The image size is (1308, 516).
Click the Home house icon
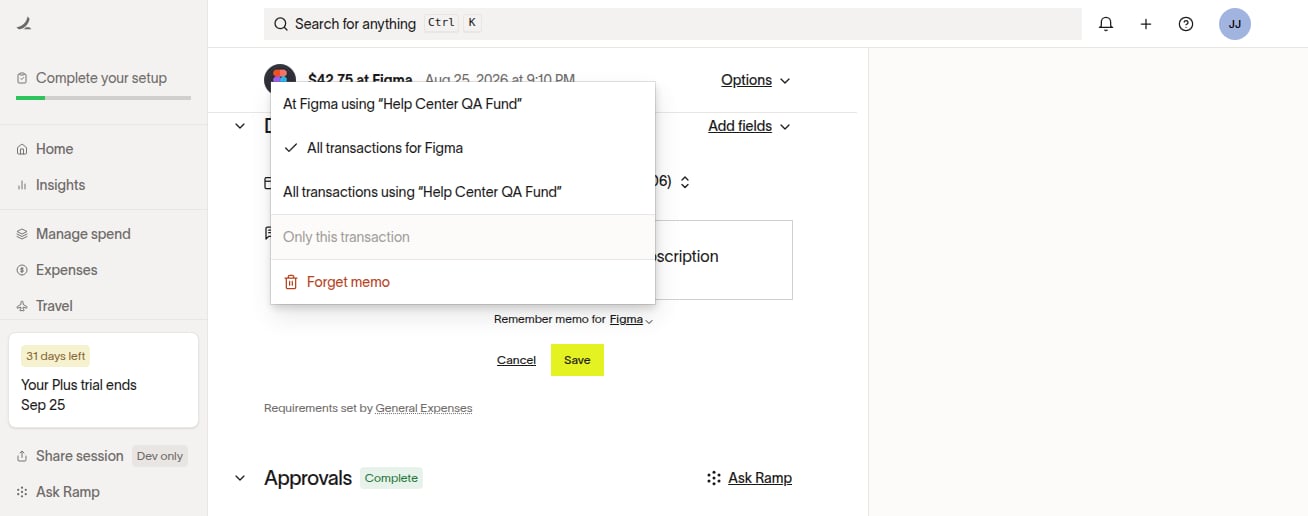pyautogui.click(x=22, y=149)
